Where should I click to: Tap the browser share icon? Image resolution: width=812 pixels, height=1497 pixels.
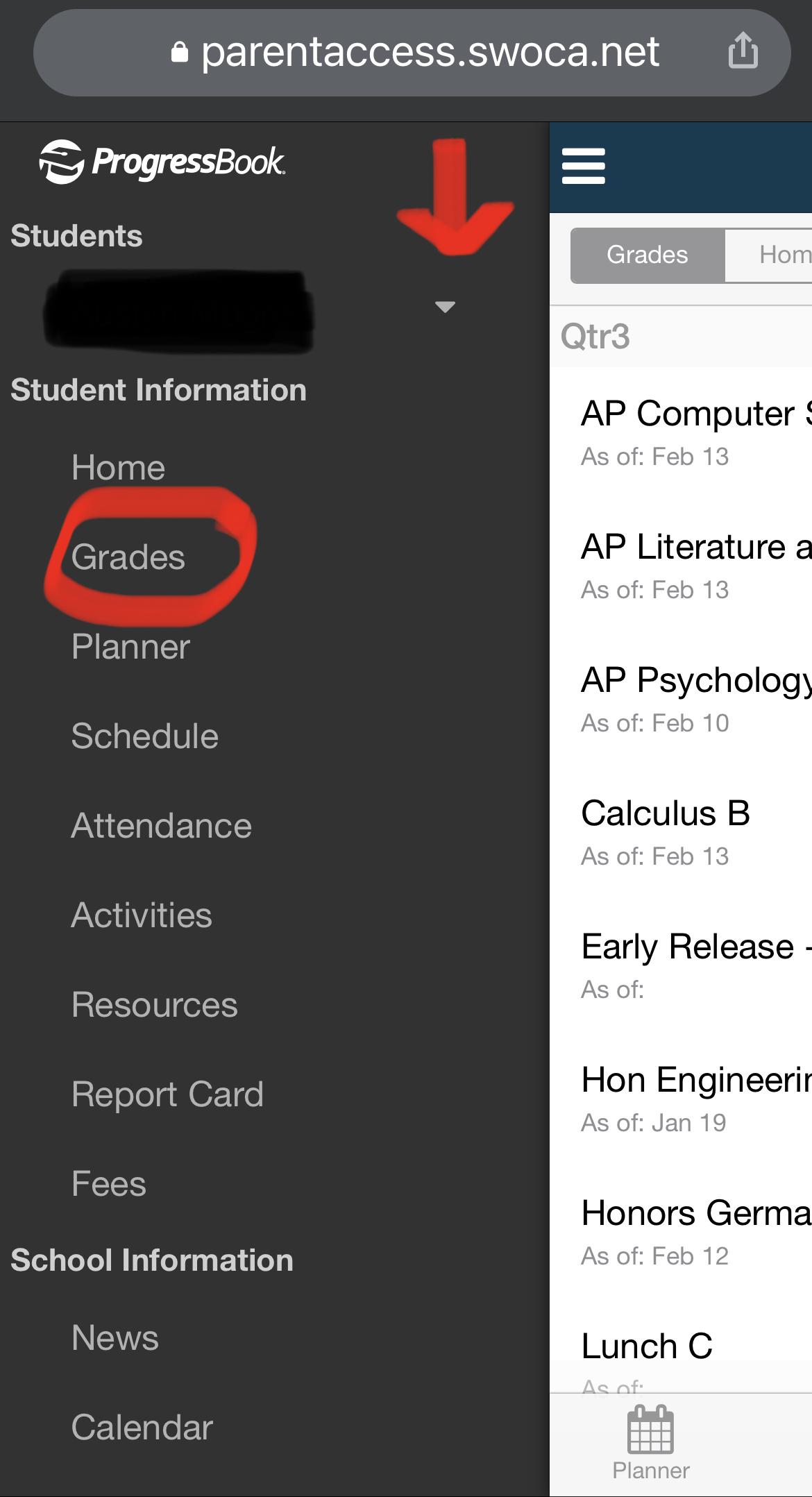[x=743, y=51]
